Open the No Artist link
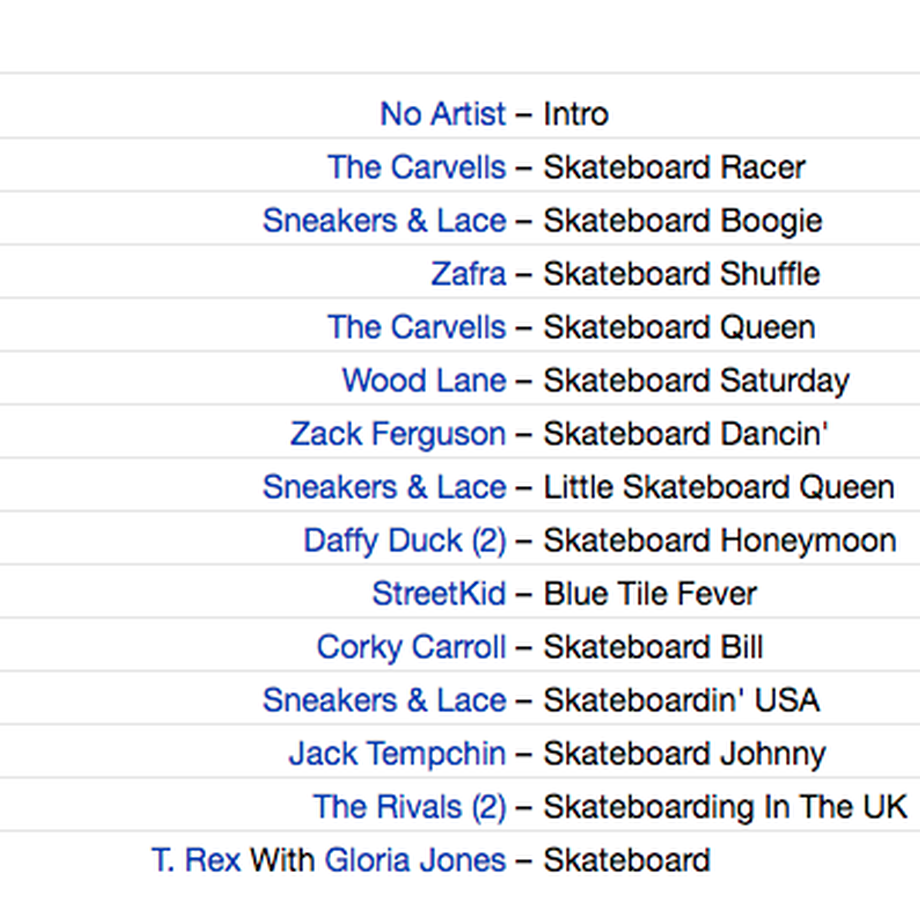920x920 pixels. pyautogui.click(x=443, y=113)
